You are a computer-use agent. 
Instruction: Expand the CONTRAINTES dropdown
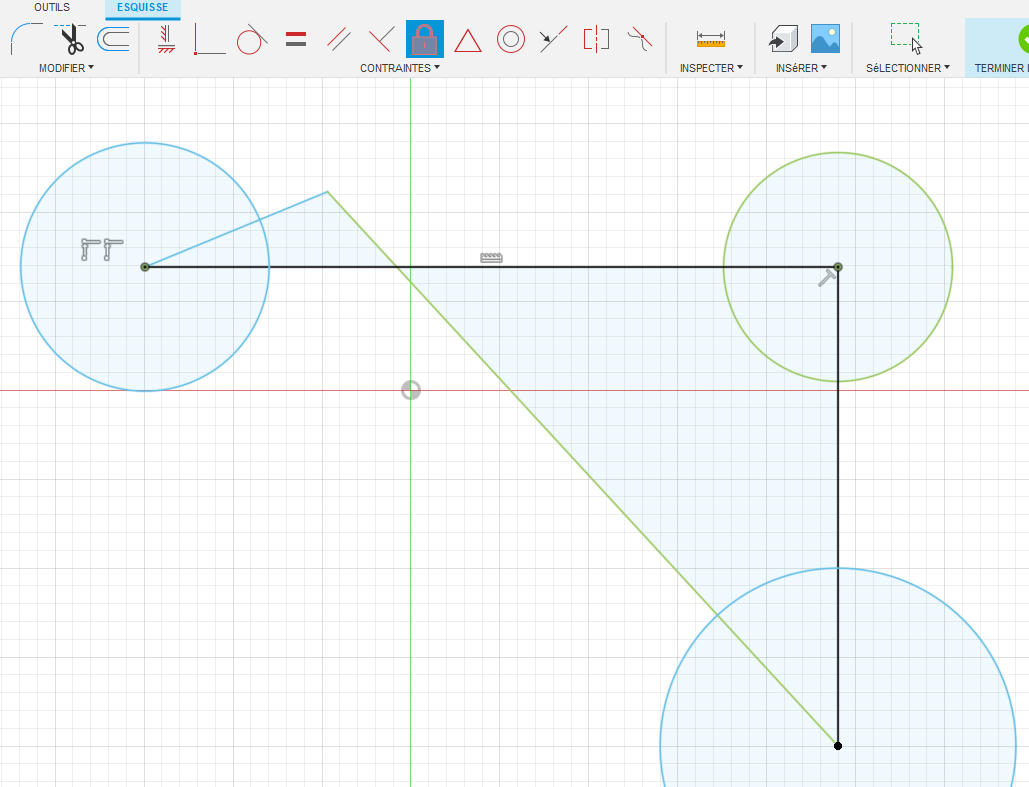pos(400,68)
